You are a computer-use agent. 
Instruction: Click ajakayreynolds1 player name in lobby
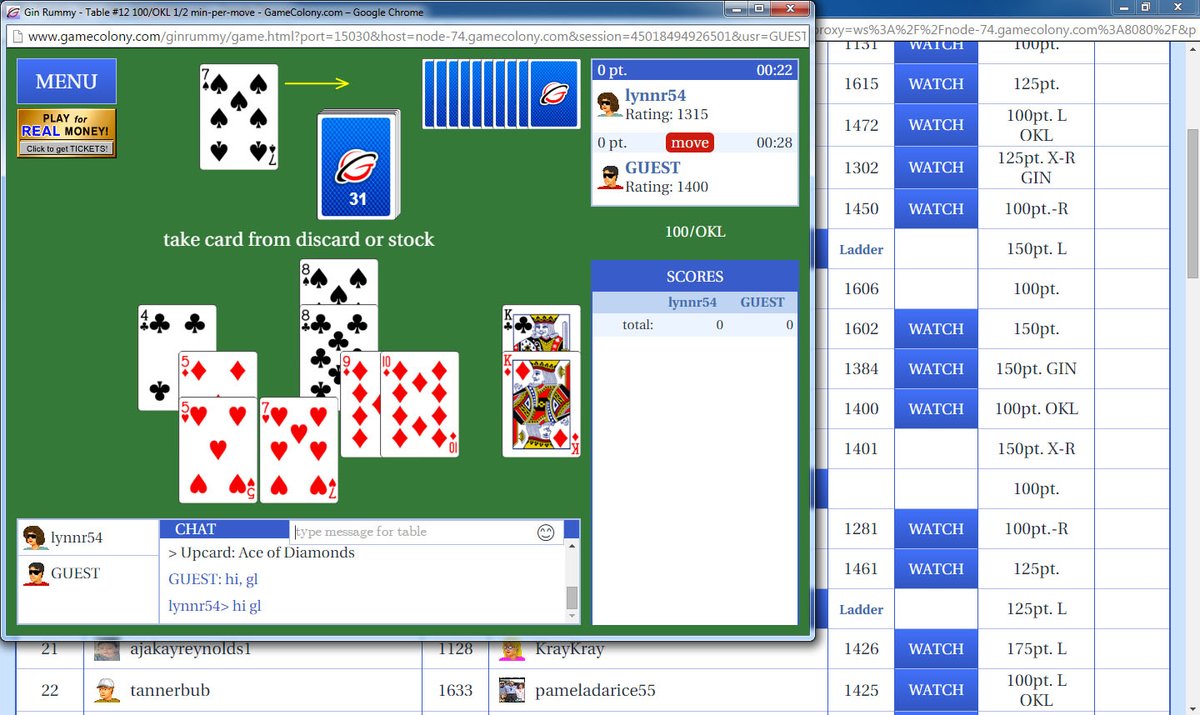190,649
